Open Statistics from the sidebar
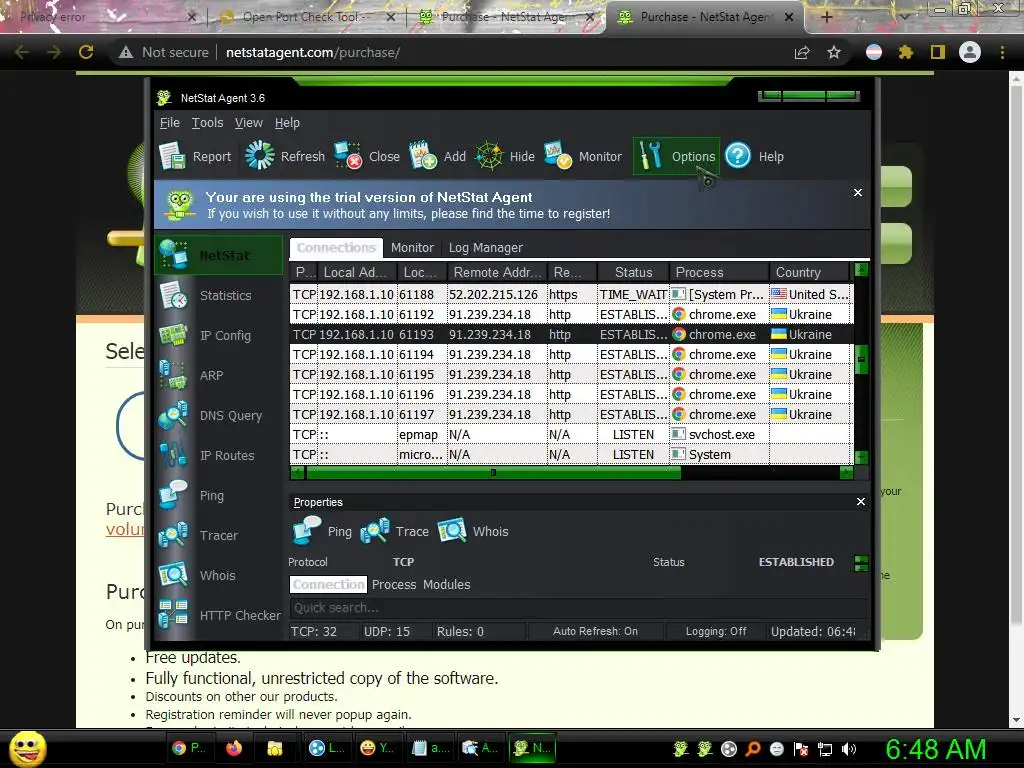Image resolution: width=1024 pixels, height=768 pixels. [x=219, y=295]
